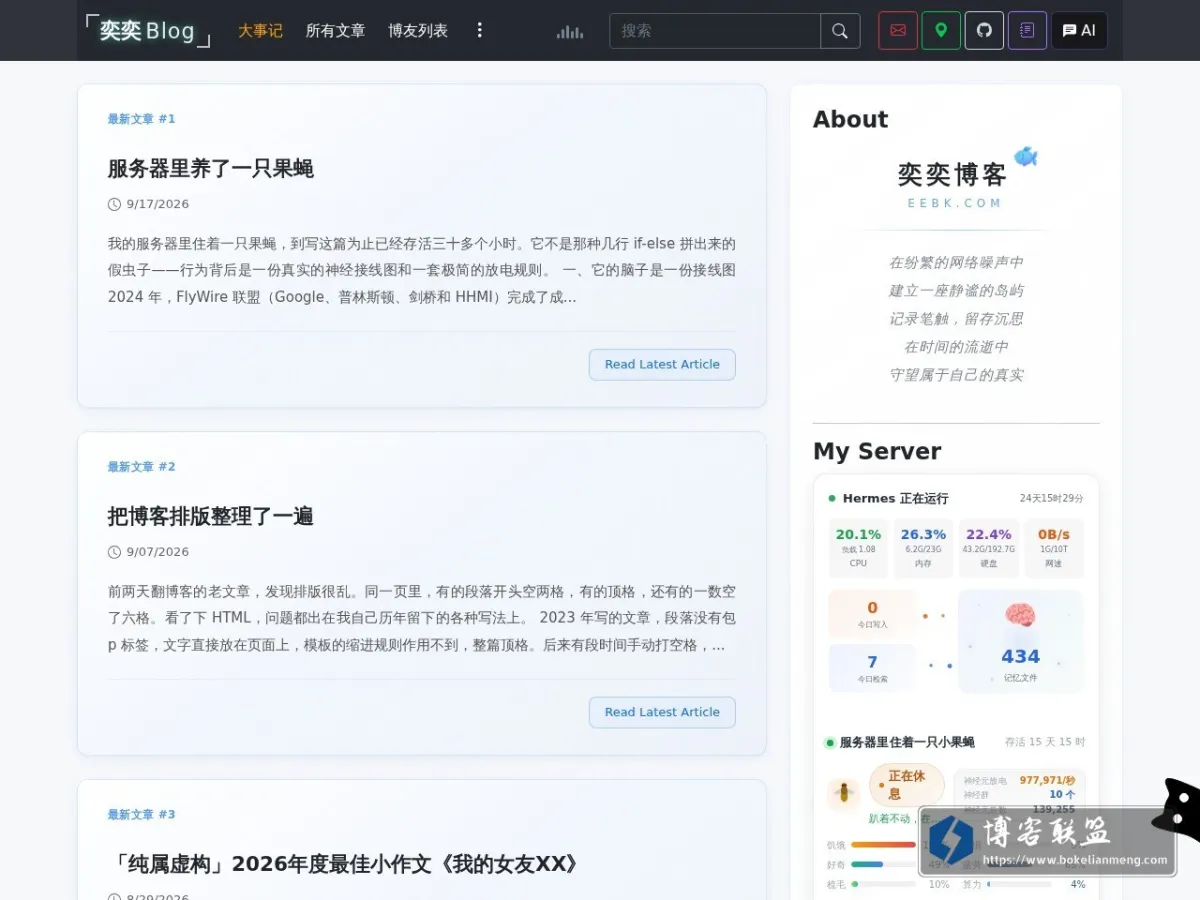This screenshot has height=900, width=1200.
Task: Click the 0B/s 网速 stat card
Action: pos(1054,548)
